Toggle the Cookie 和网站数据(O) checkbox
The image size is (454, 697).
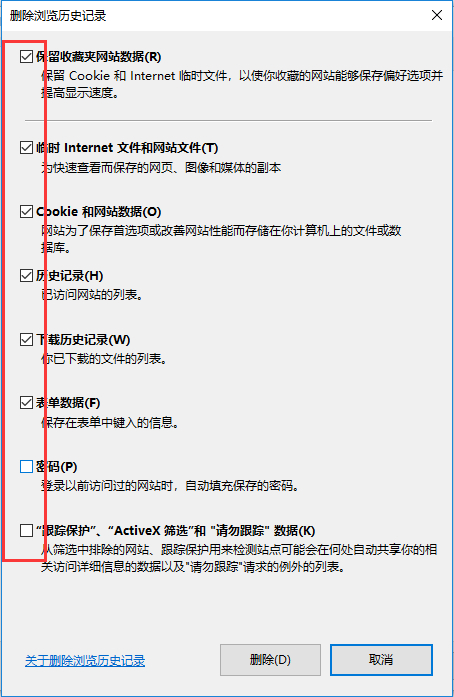26,212
